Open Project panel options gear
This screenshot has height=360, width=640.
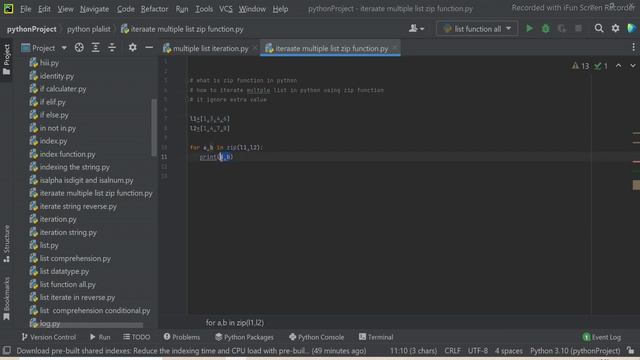click(x=132, y=48)
